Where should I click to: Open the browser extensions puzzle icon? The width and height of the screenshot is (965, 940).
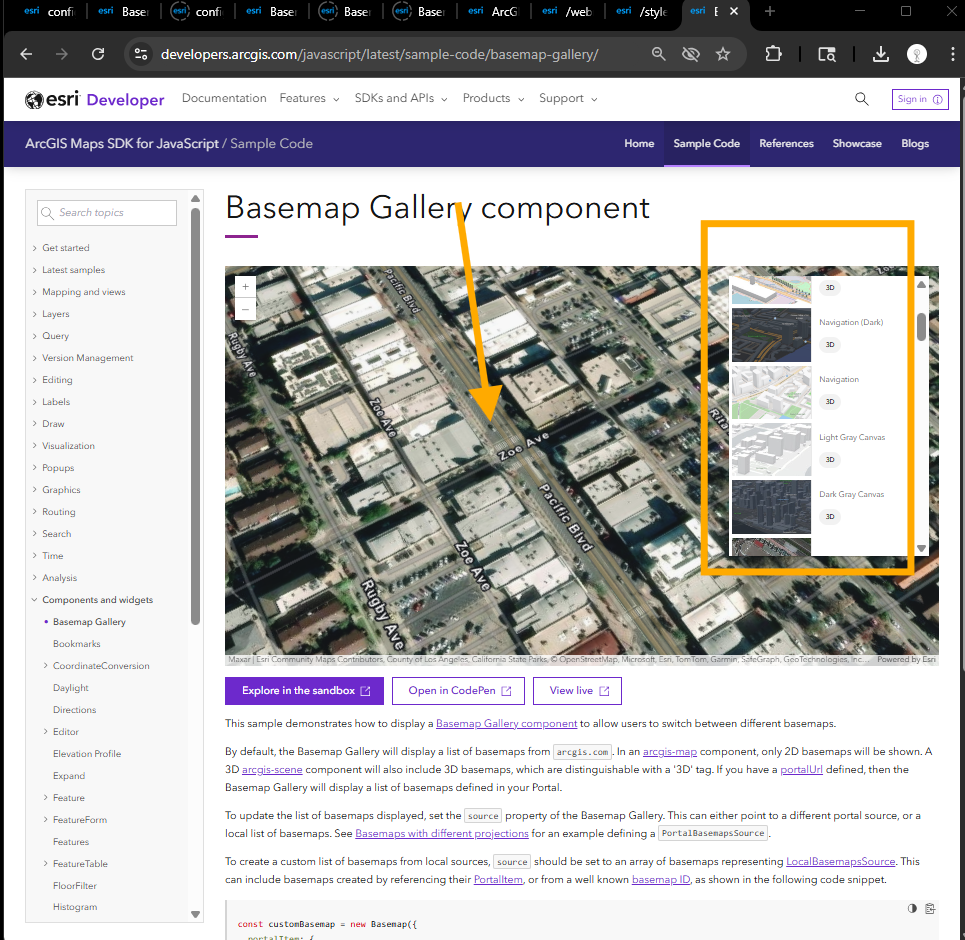[x=773, y=54]
